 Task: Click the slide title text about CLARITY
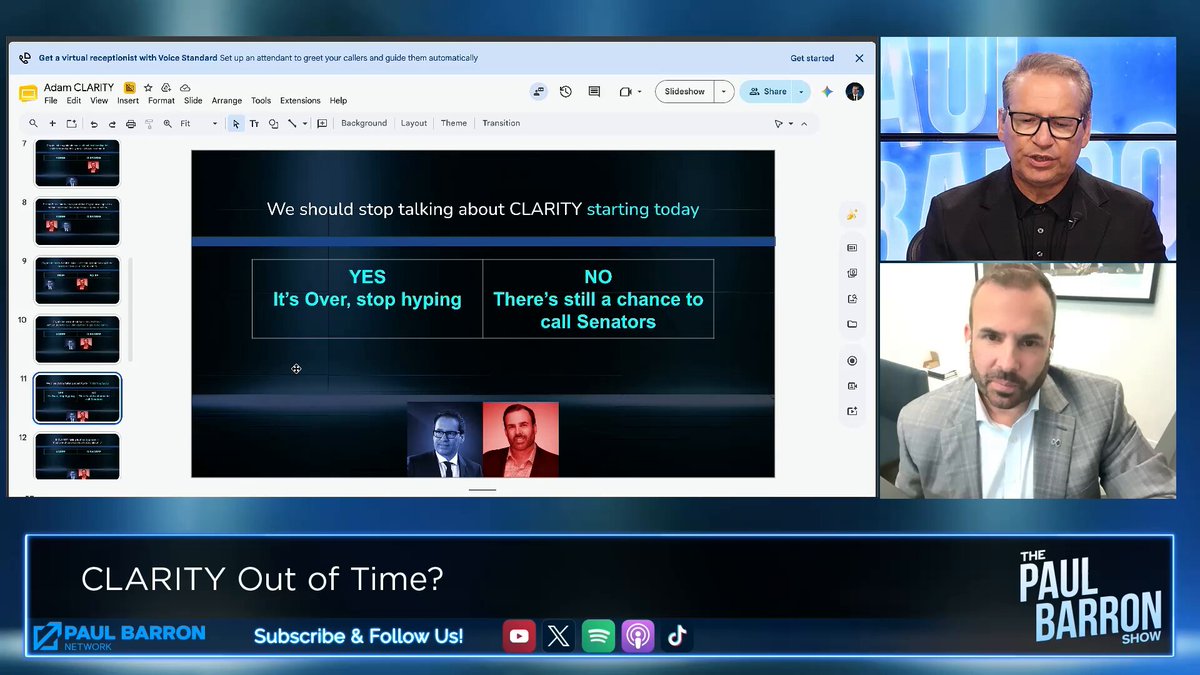pyautogui.click(x=483, y=210)
